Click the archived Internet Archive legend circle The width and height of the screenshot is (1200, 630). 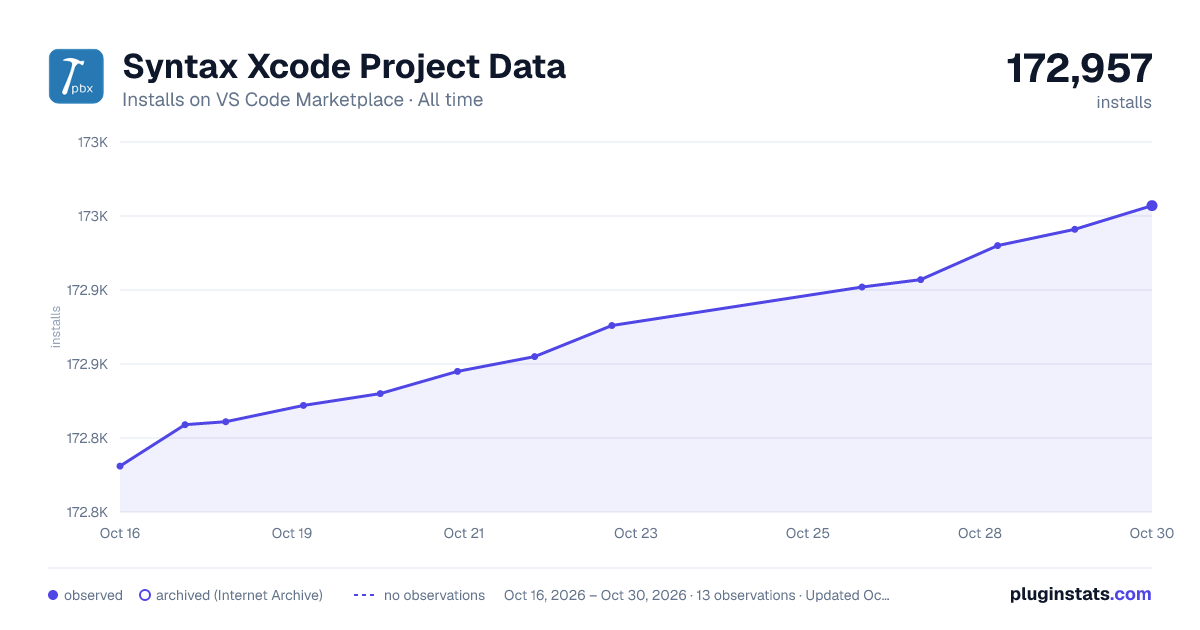coord(145,595)
